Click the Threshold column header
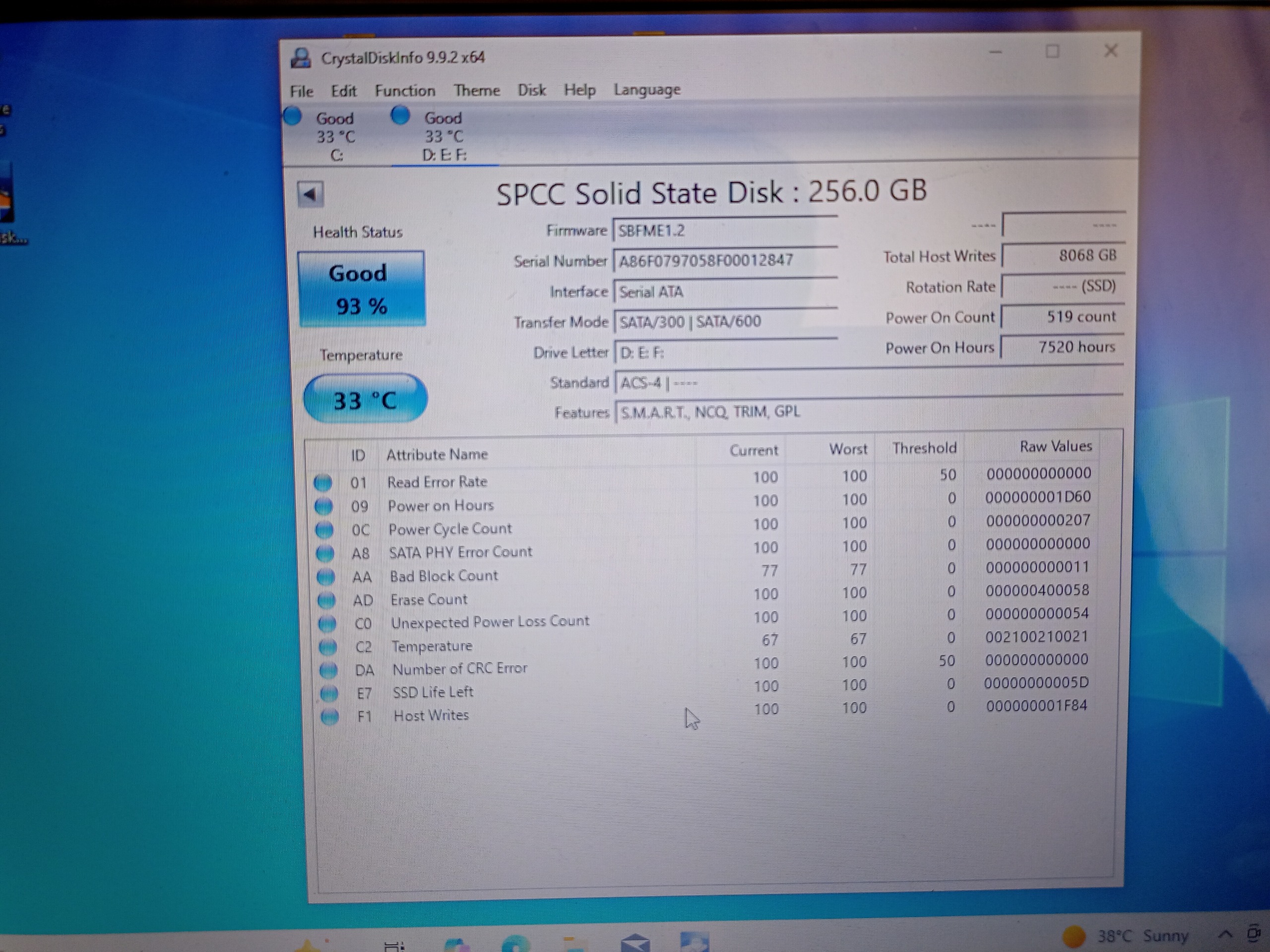Image resolution: width=1270 pixels, height=952 pixels. (924, 448)
